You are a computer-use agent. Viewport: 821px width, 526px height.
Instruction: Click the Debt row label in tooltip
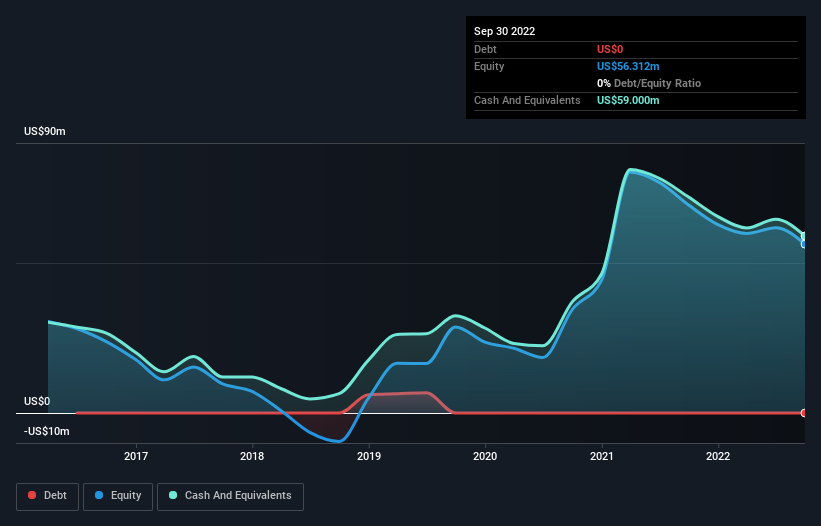click(x=485, y=49)
